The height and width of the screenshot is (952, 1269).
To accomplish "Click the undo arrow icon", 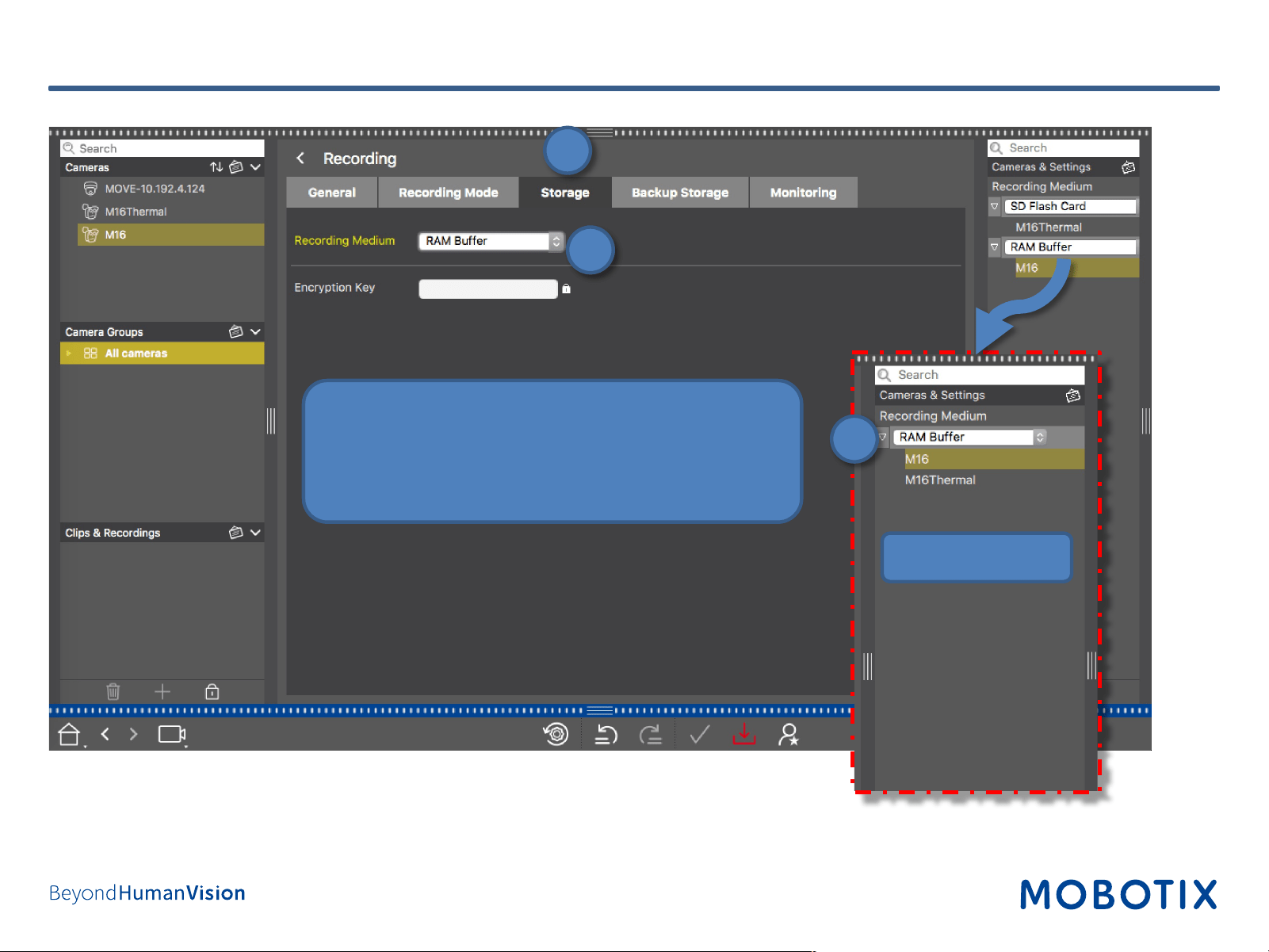I will coord(606,736).
